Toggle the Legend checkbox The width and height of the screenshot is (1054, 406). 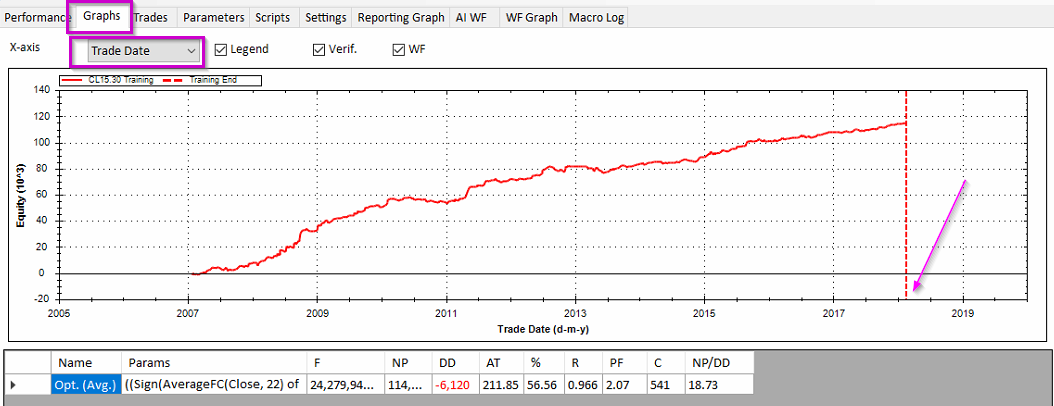tap(222, 49)
